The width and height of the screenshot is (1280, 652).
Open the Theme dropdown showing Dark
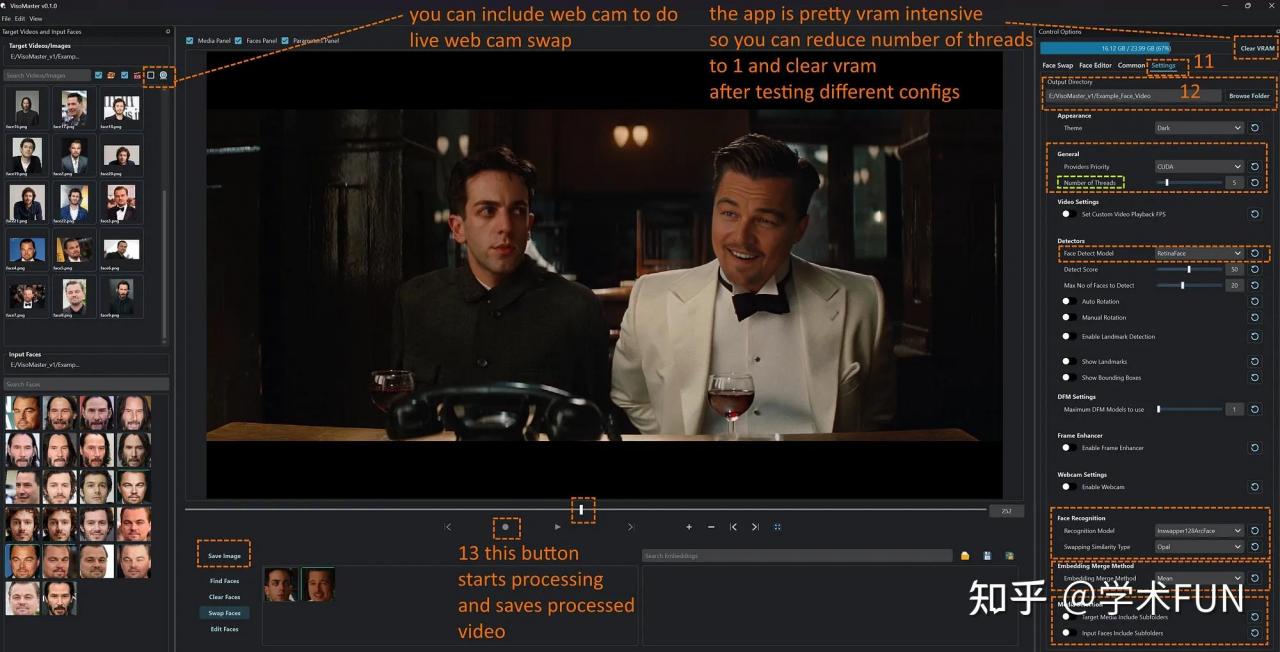coord(1199,128)
